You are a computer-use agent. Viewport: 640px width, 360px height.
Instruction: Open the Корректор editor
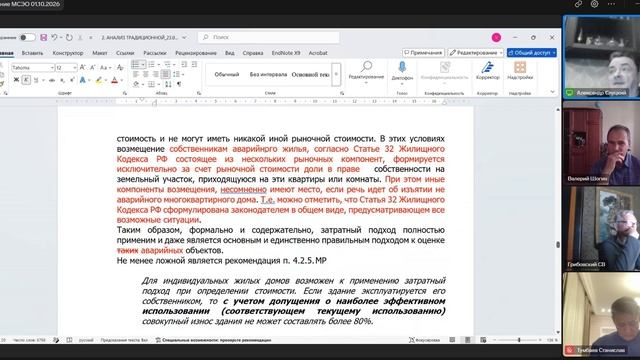488,71
